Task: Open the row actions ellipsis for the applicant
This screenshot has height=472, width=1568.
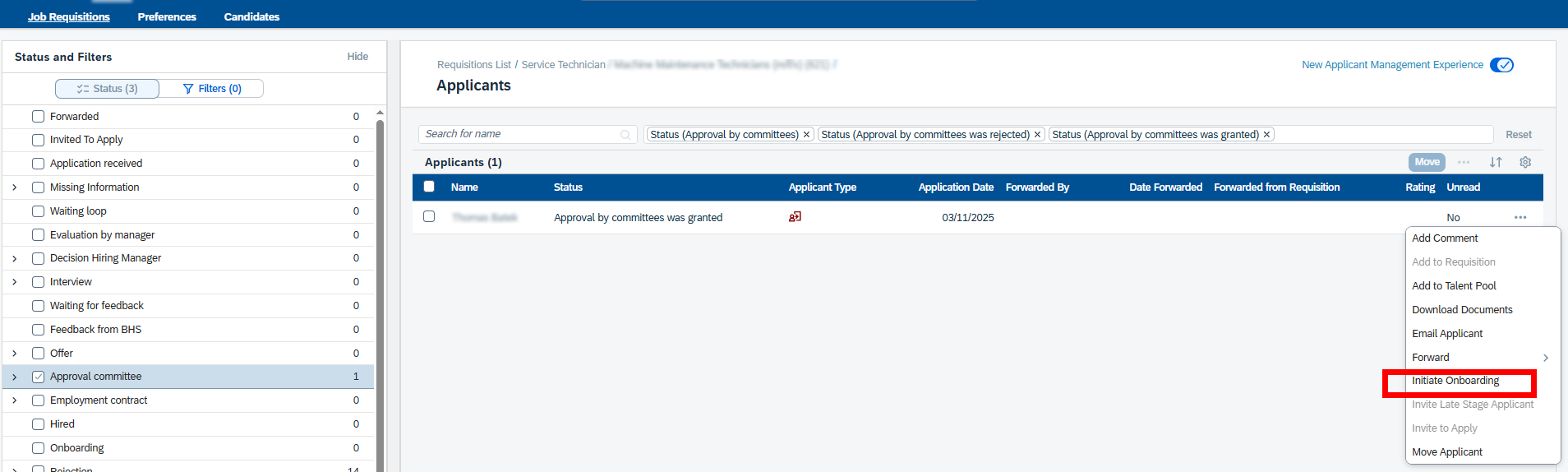Action: [1520, 217]
